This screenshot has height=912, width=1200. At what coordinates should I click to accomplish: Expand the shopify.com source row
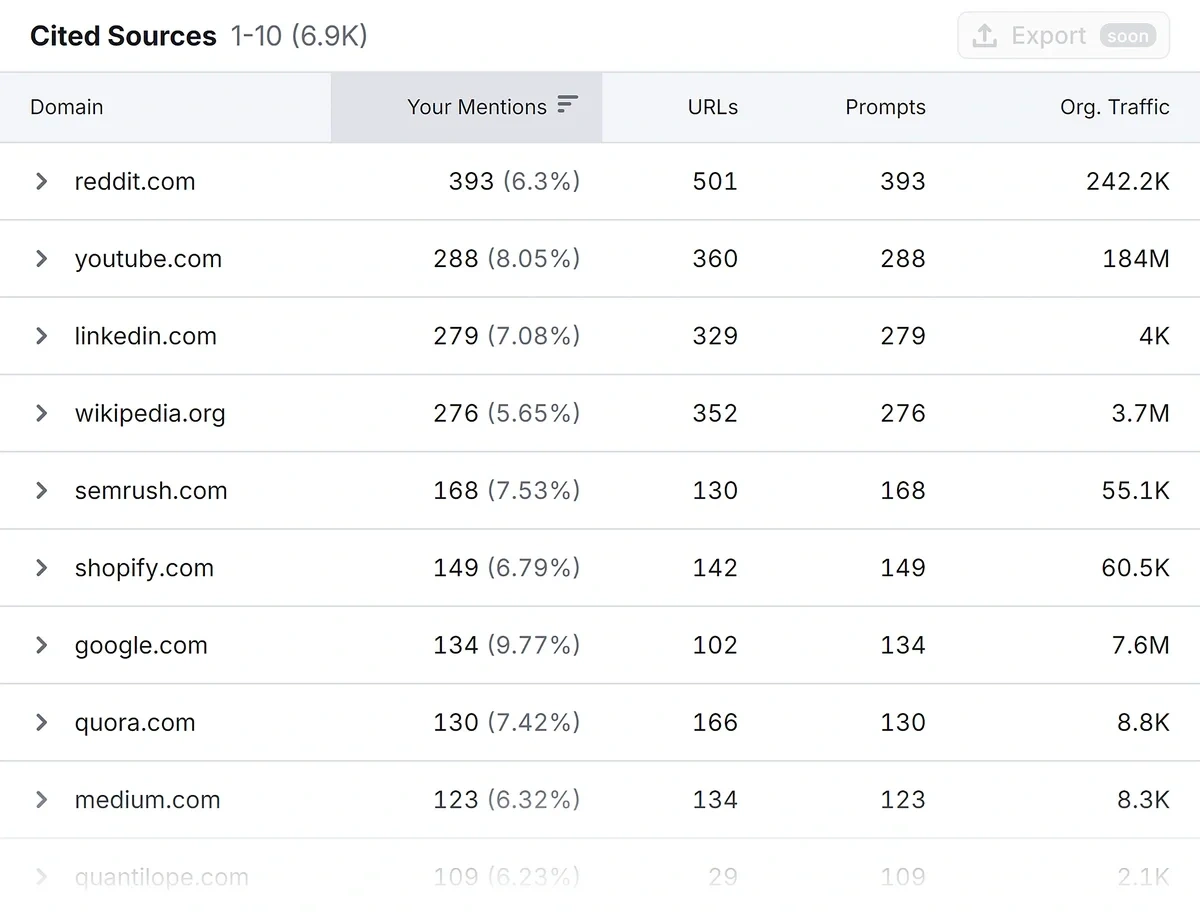click(40, 568)
